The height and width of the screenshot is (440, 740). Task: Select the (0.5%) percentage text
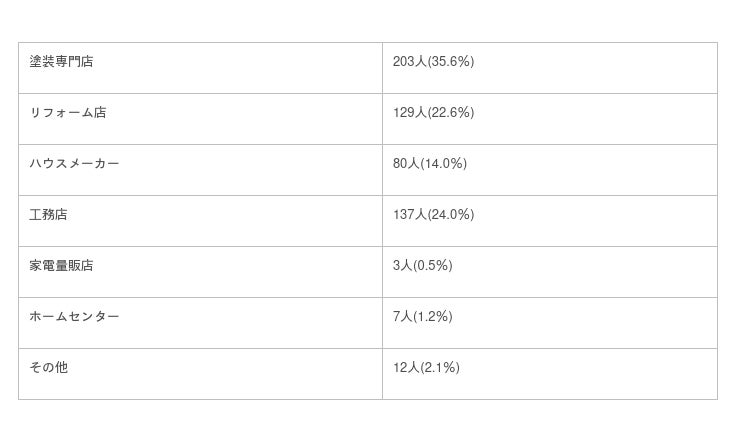433,266
